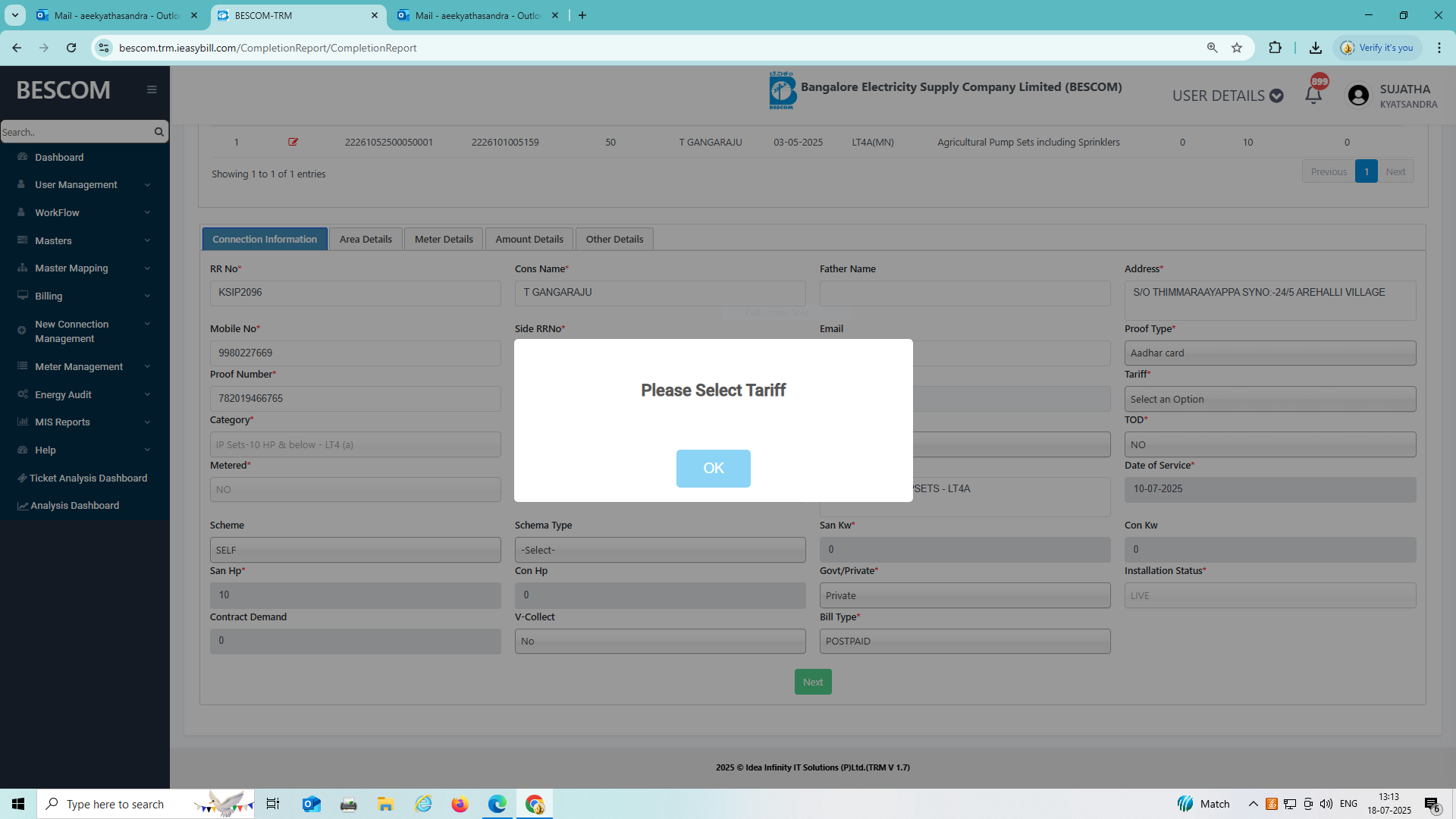Click the Father Name input field
Screen dimensions: 1456x819
click(965, 293)
